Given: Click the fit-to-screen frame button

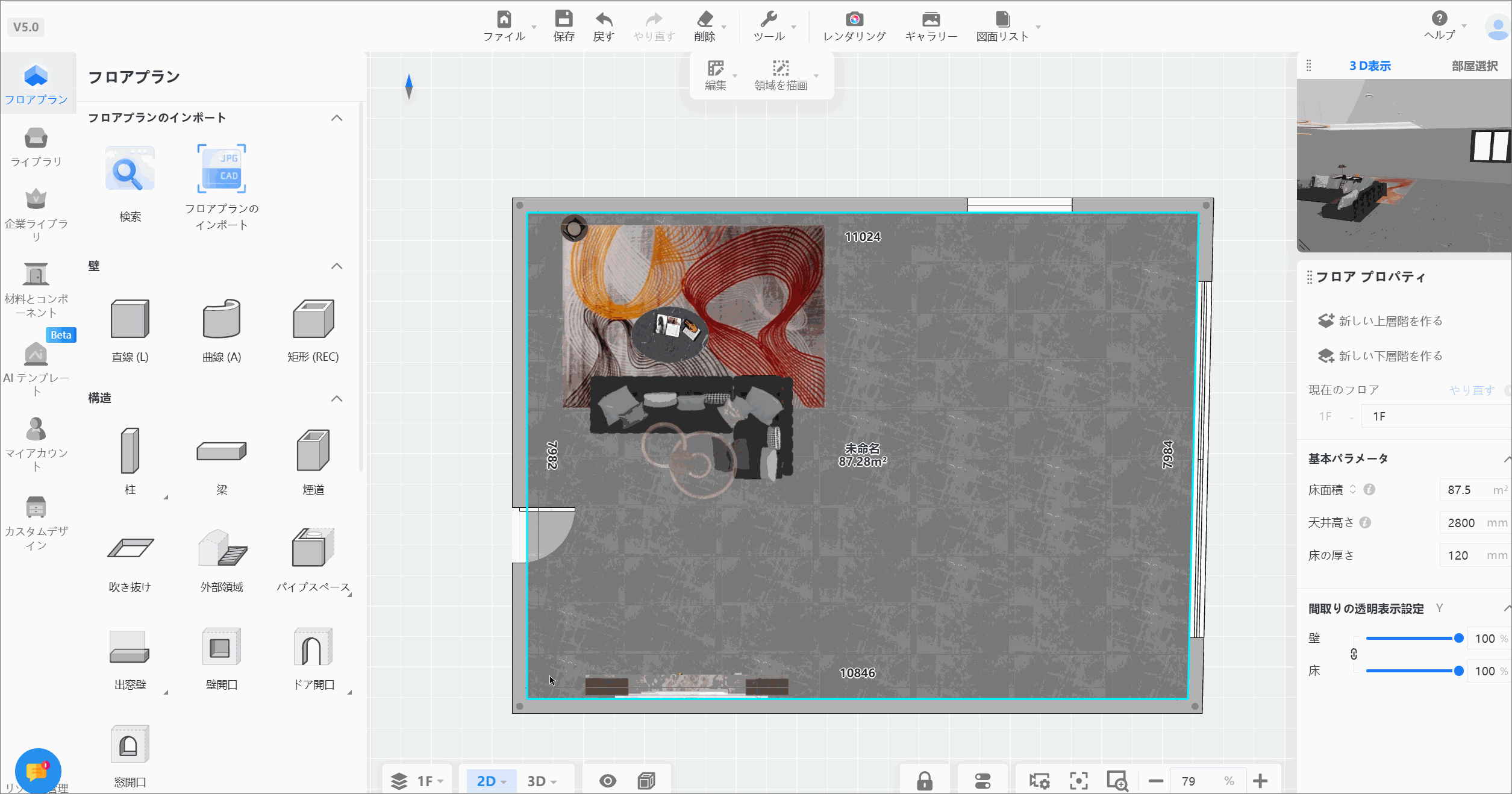Looking at the screenshot, I should pyautogui.click(x=1079, y=781).
